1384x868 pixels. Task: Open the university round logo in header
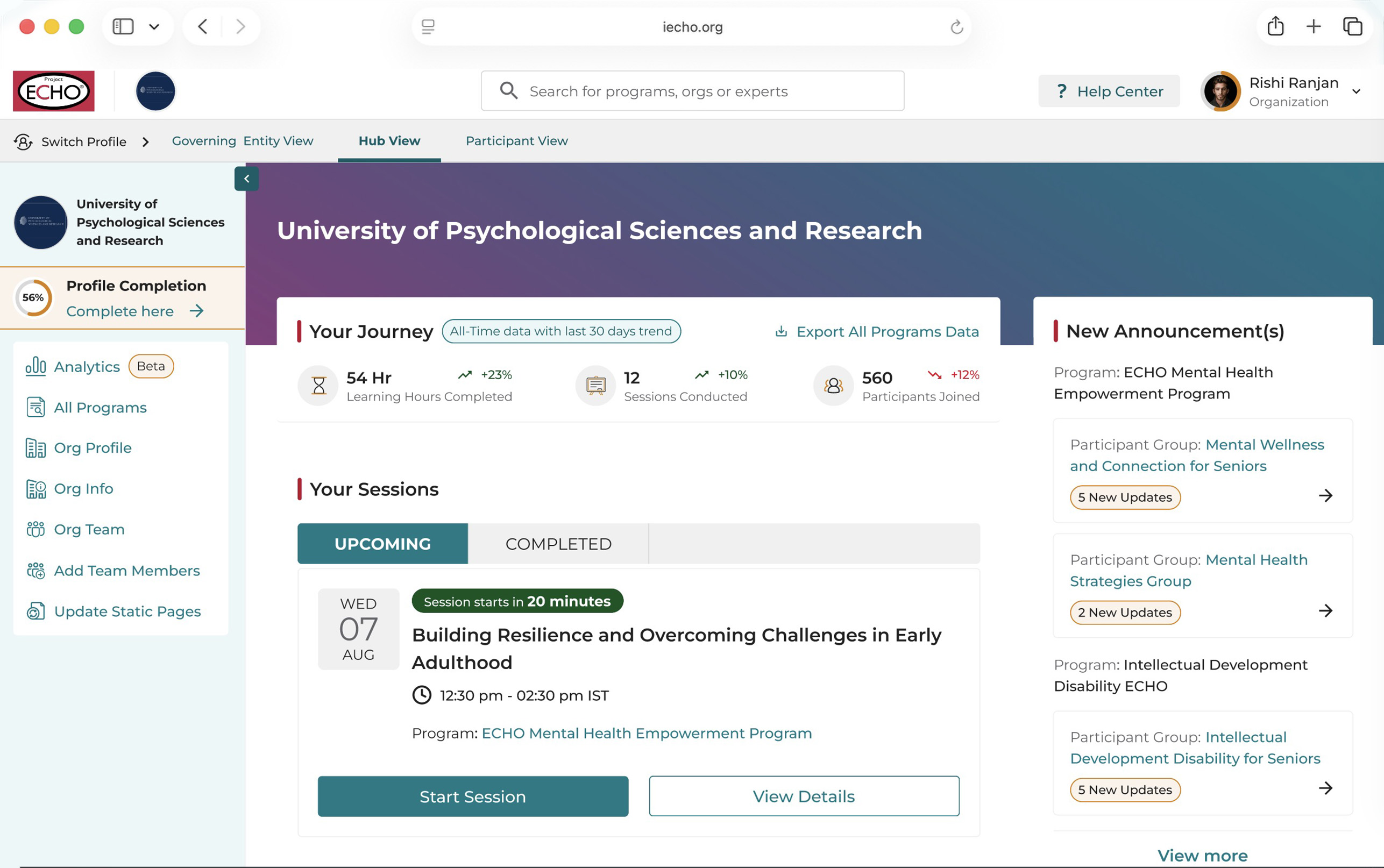[x=155, y=91]
